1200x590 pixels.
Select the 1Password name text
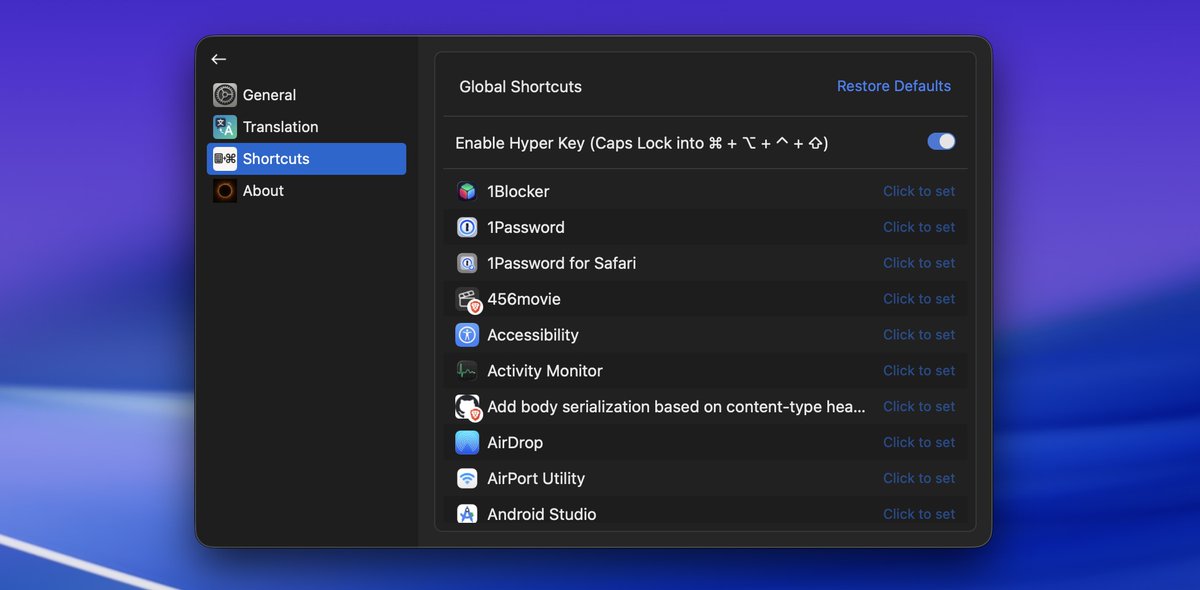coord(526,227)
